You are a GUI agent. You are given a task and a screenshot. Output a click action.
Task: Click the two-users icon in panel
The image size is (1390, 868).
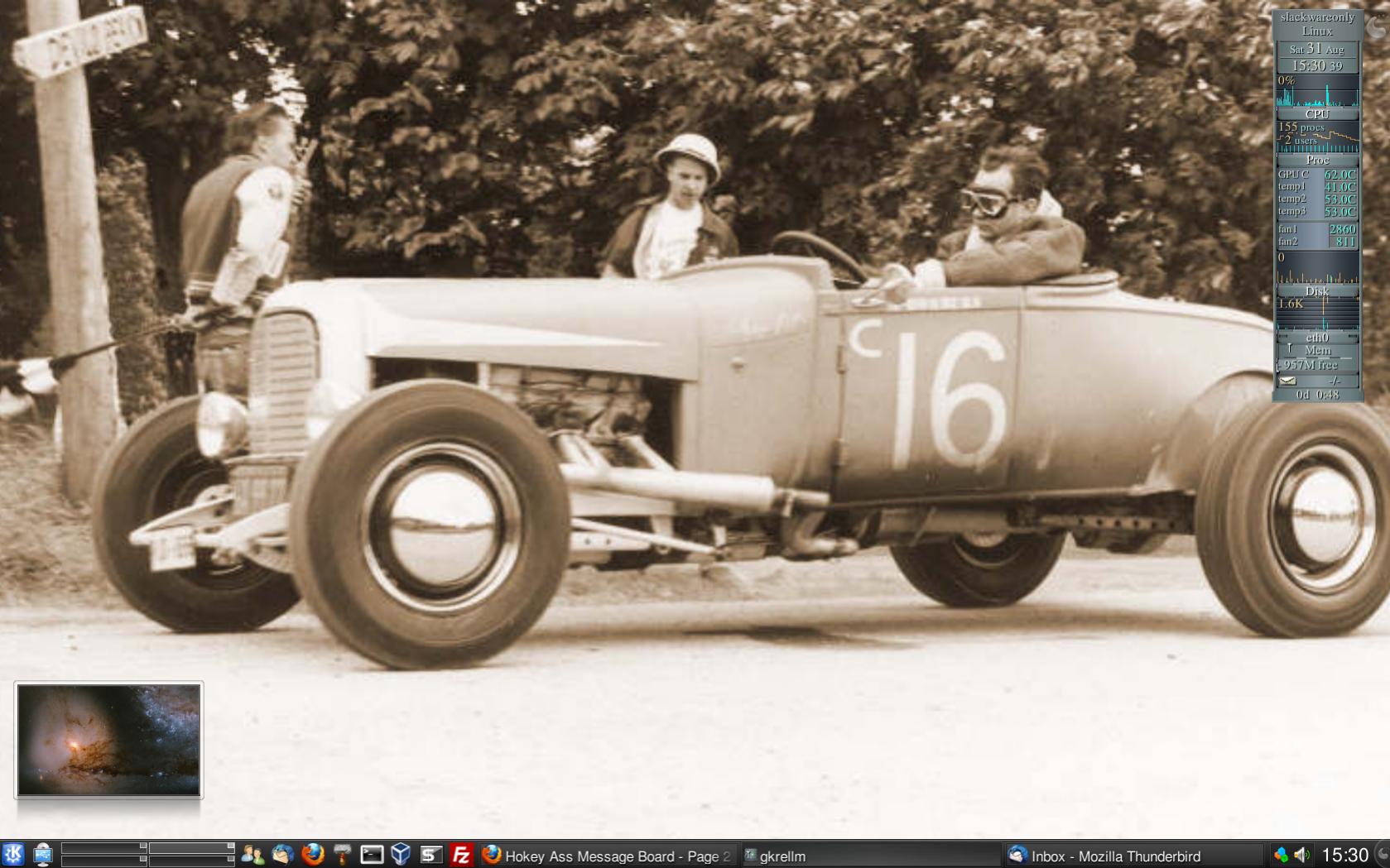tap(253, 854)
